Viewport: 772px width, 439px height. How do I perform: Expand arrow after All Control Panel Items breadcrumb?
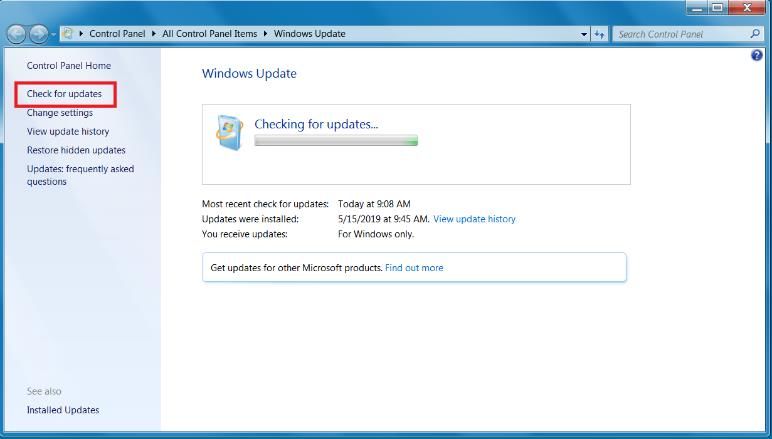(265, 33)
